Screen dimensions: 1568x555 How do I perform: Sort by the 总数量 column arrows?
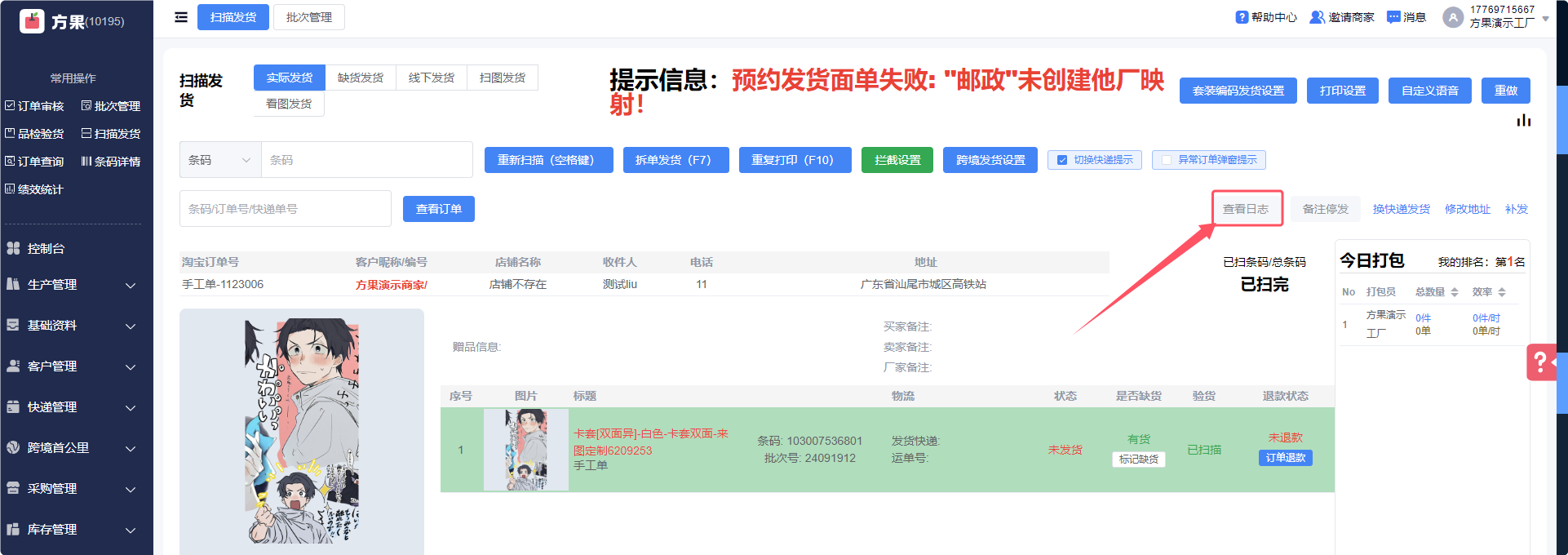point(1454,292)
